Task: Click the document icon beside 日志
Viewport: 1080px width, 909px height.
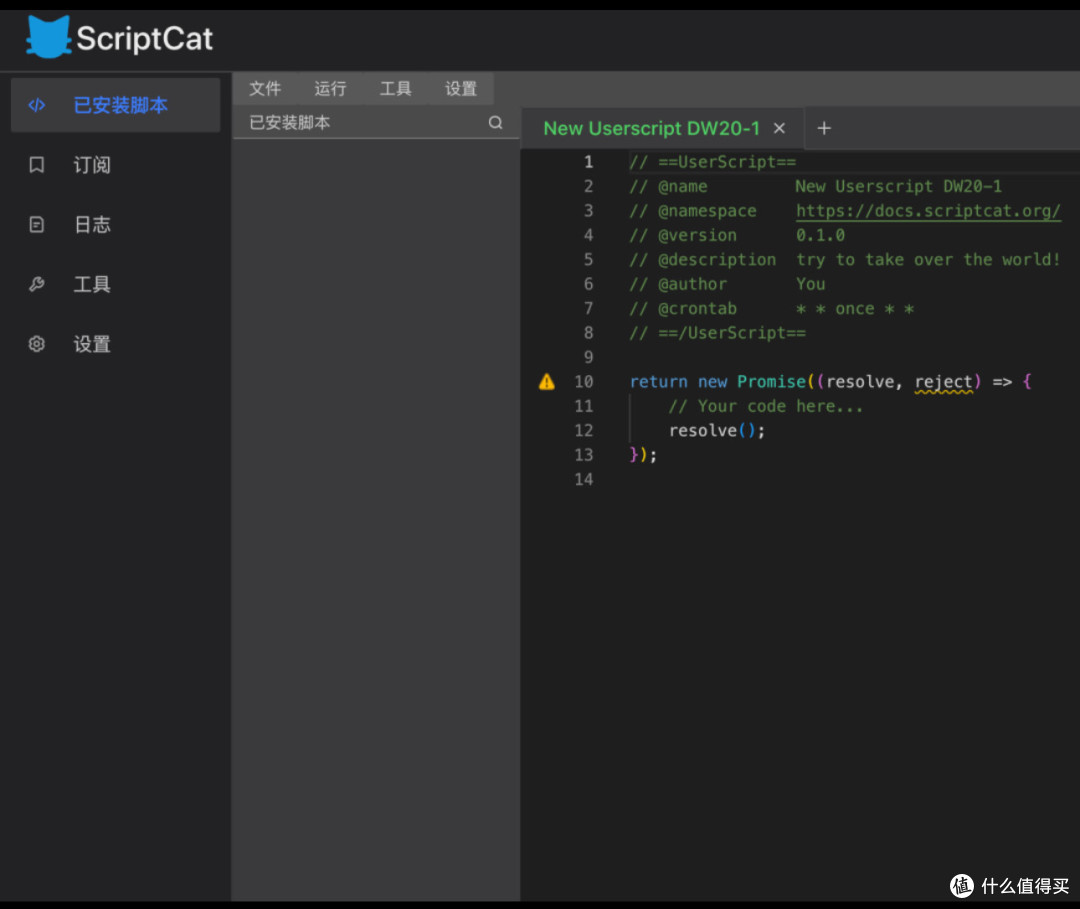Action: 37,224
